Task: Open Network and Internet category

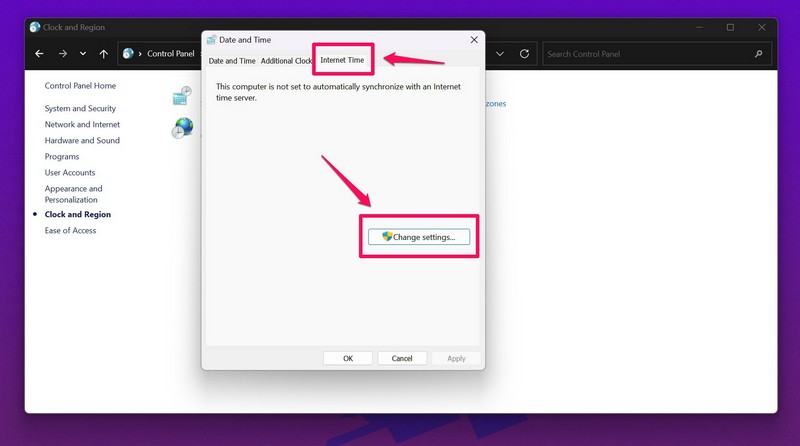Action: 82,125
